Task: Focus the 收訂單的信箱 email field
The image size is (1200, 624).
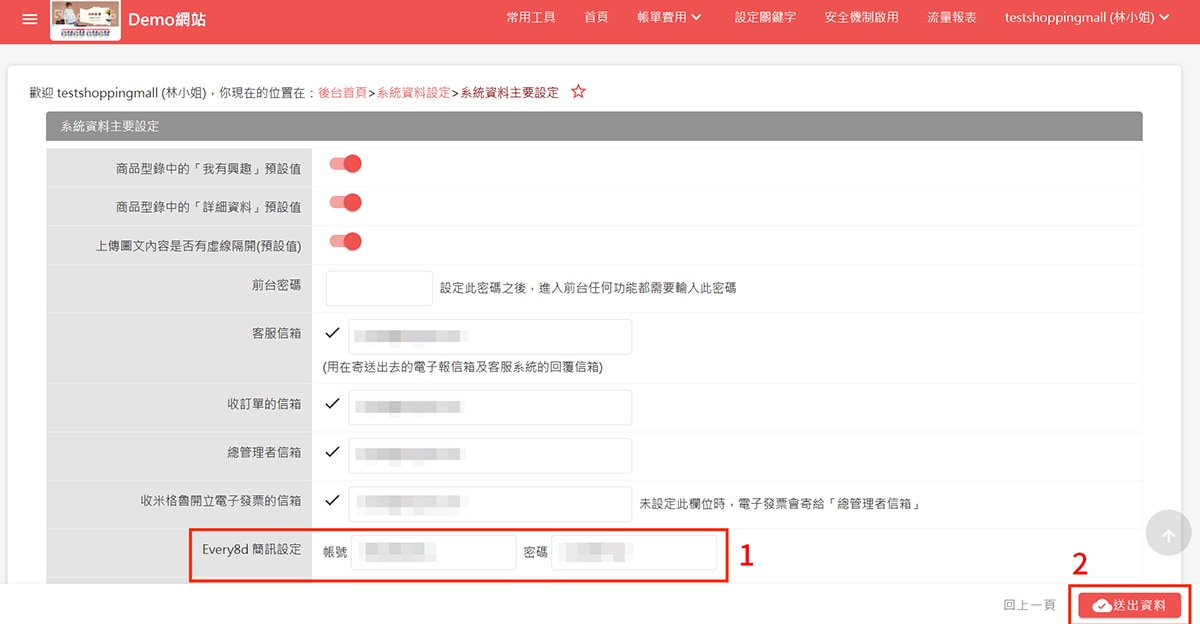Action: click(x=490, y=407)
